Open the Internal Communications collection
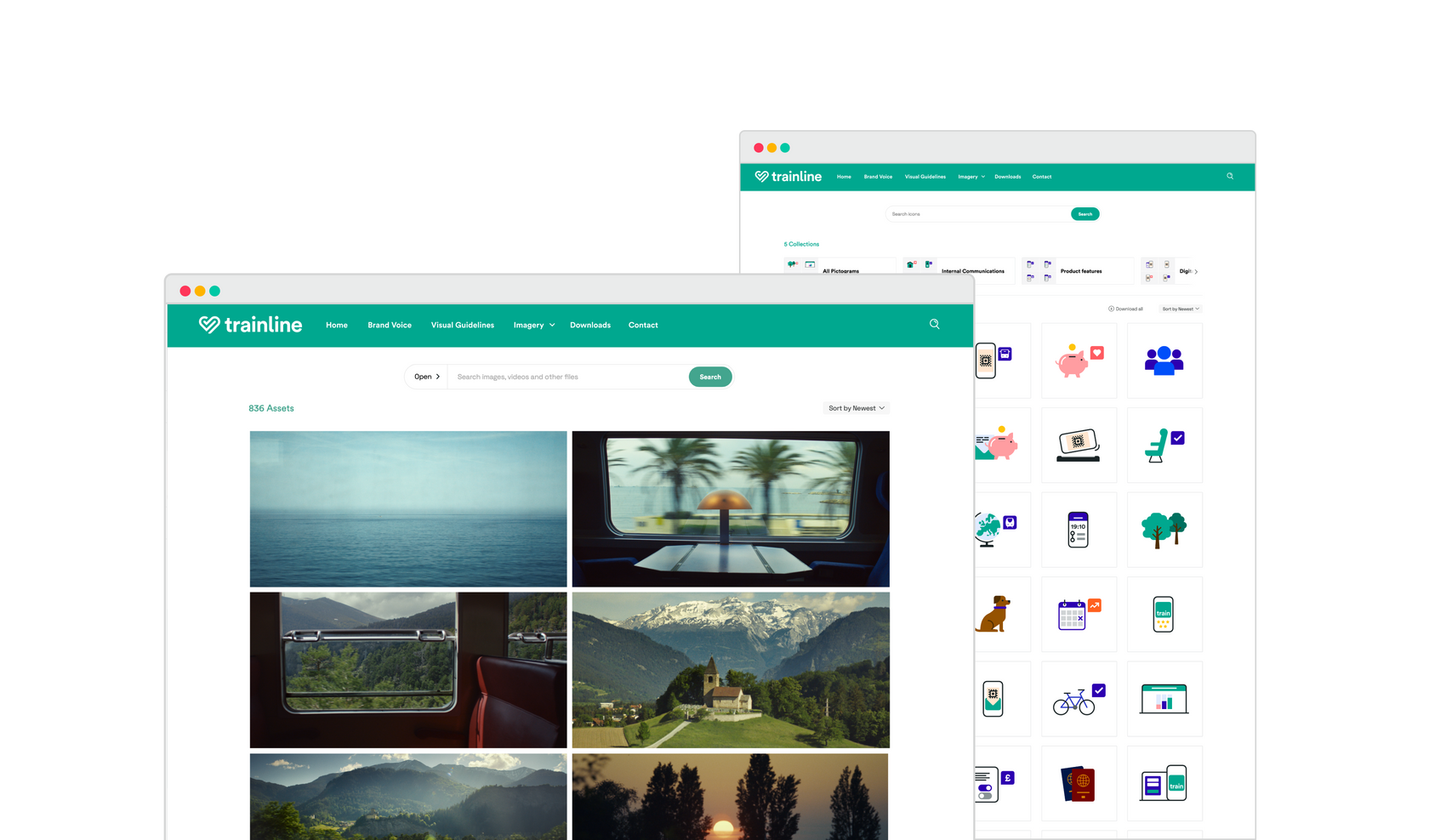The width and height of the screenshot is (1446, 840). coord(959,271)
